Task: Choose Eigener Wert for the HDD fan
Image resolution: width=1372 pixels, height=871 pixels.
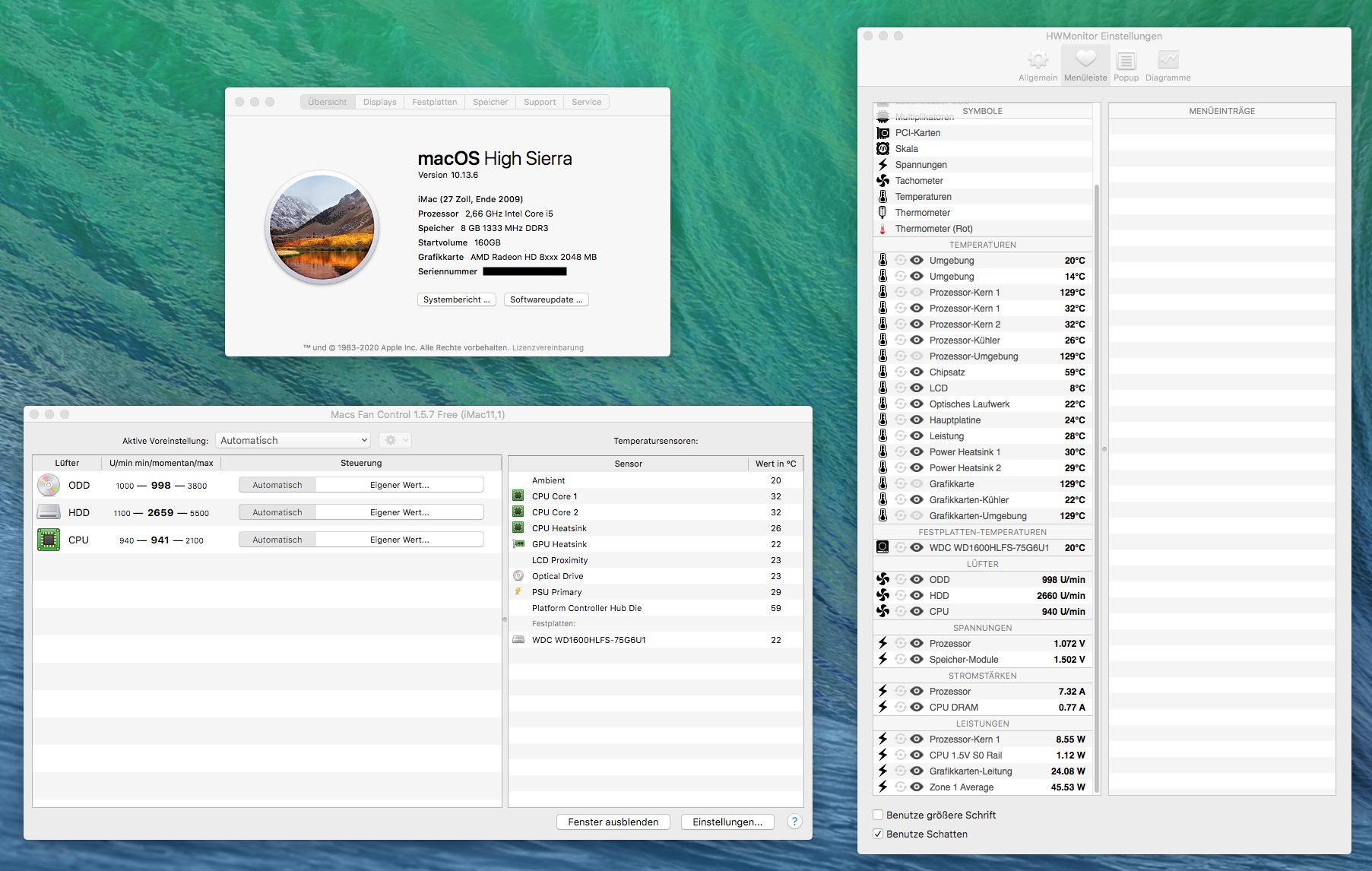Action: 399,513
